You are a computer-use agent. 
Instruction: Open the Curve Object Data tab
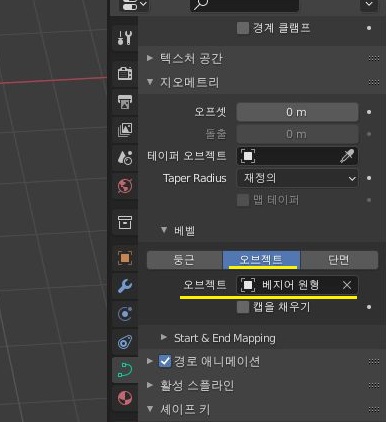click(x=125, y=370)
